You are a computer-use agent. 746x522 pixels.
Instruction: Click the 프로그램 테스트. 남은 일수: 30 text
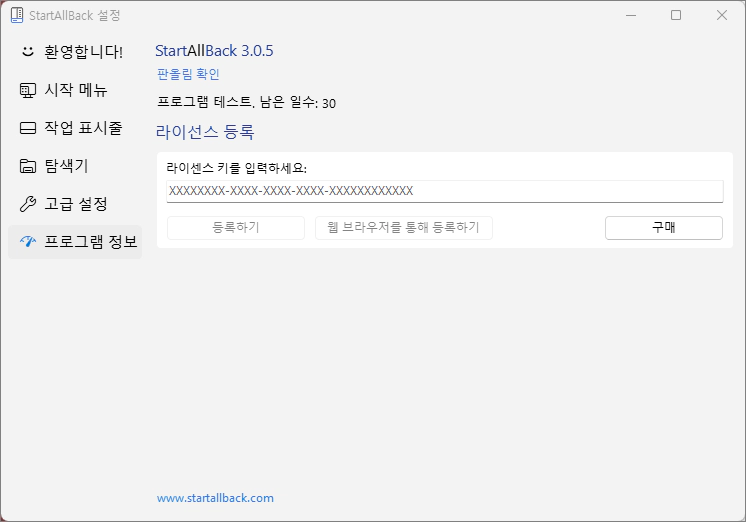tap(246, 102)
